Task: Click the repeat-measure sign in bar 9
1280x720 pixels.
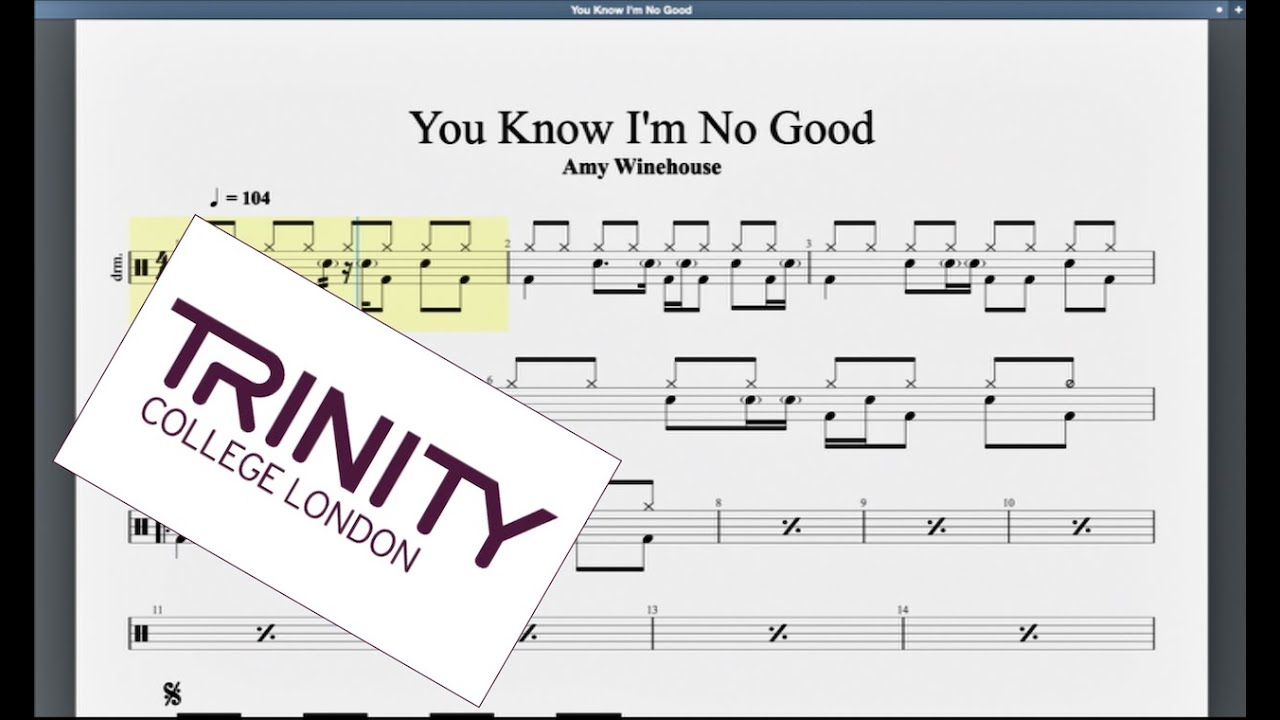Action: tap(936, 527)
